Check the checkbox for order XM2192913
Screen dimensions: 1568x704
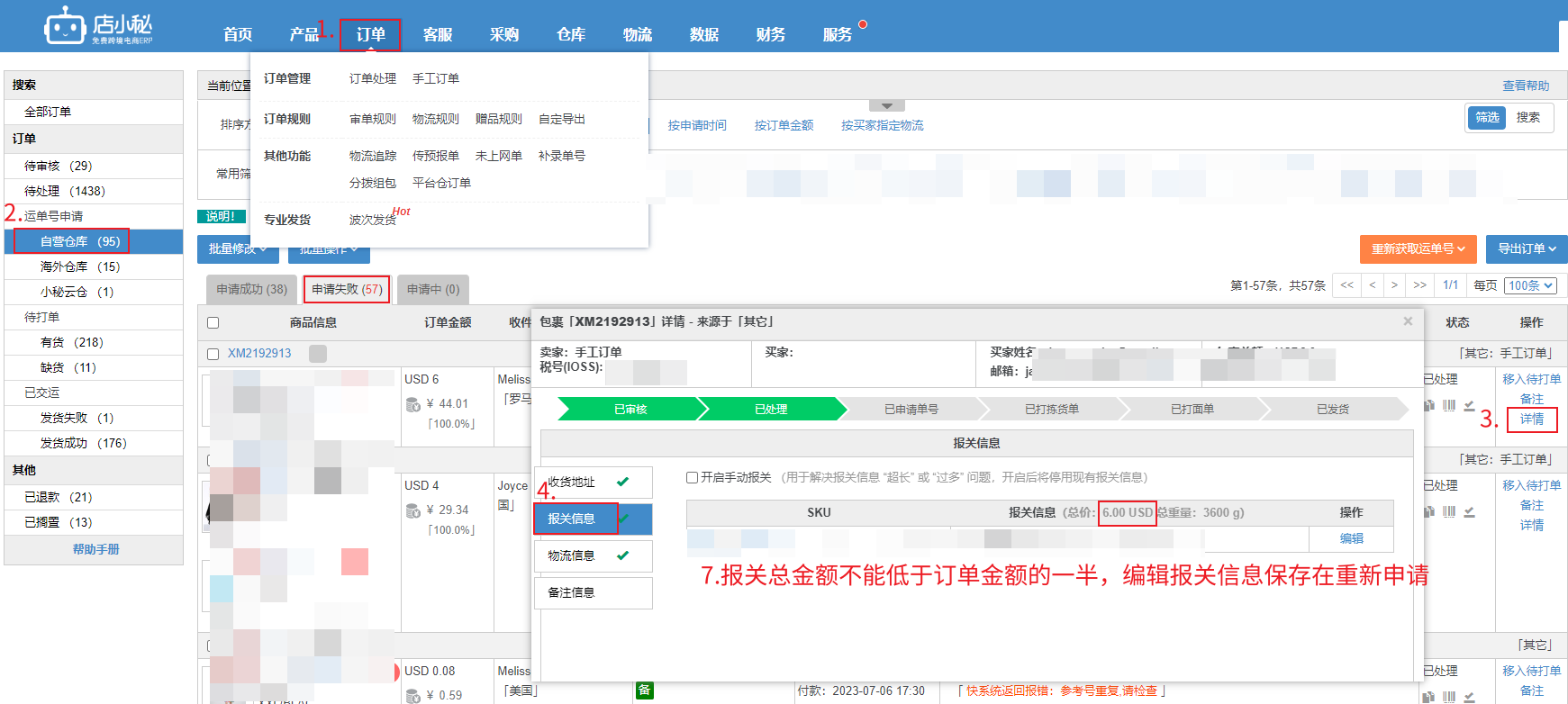(213, 354)
